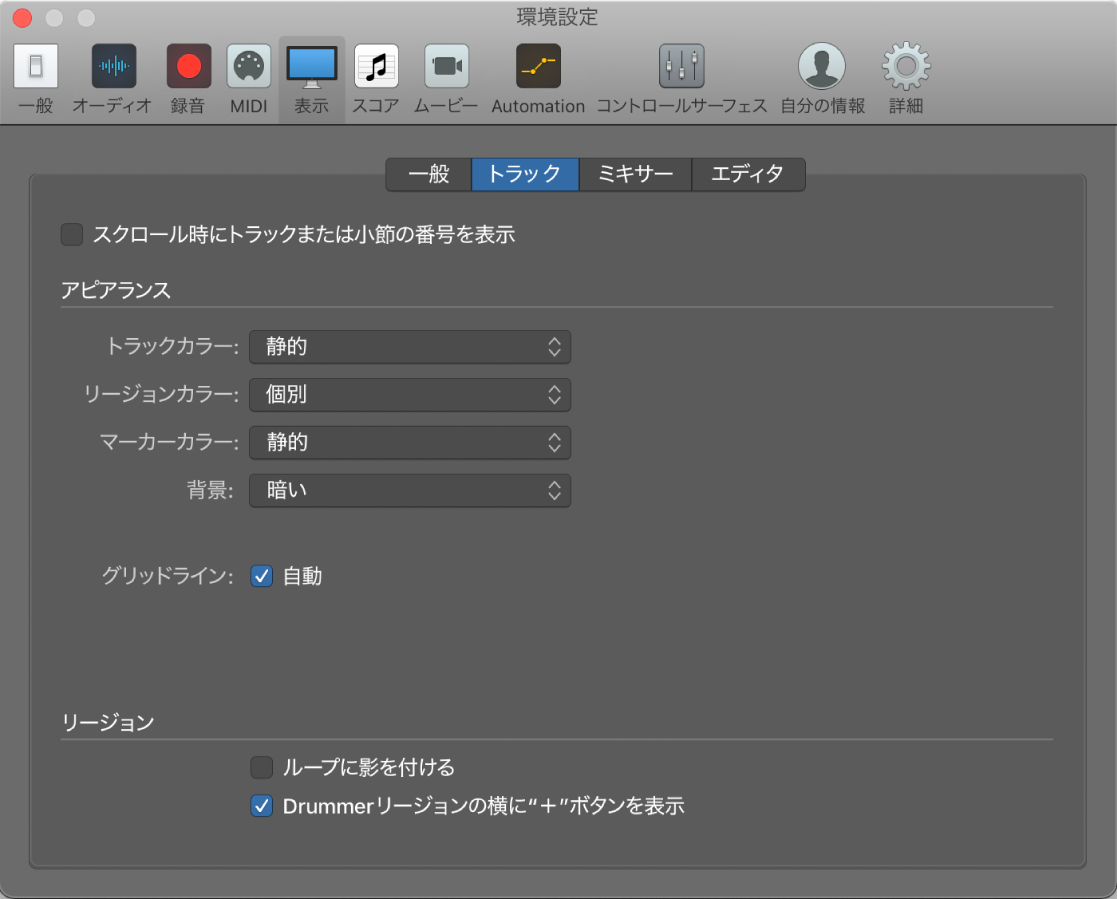The image size is (1117, 899).
Task: Switch to the ミキサー tab
Action: point(635,174)
